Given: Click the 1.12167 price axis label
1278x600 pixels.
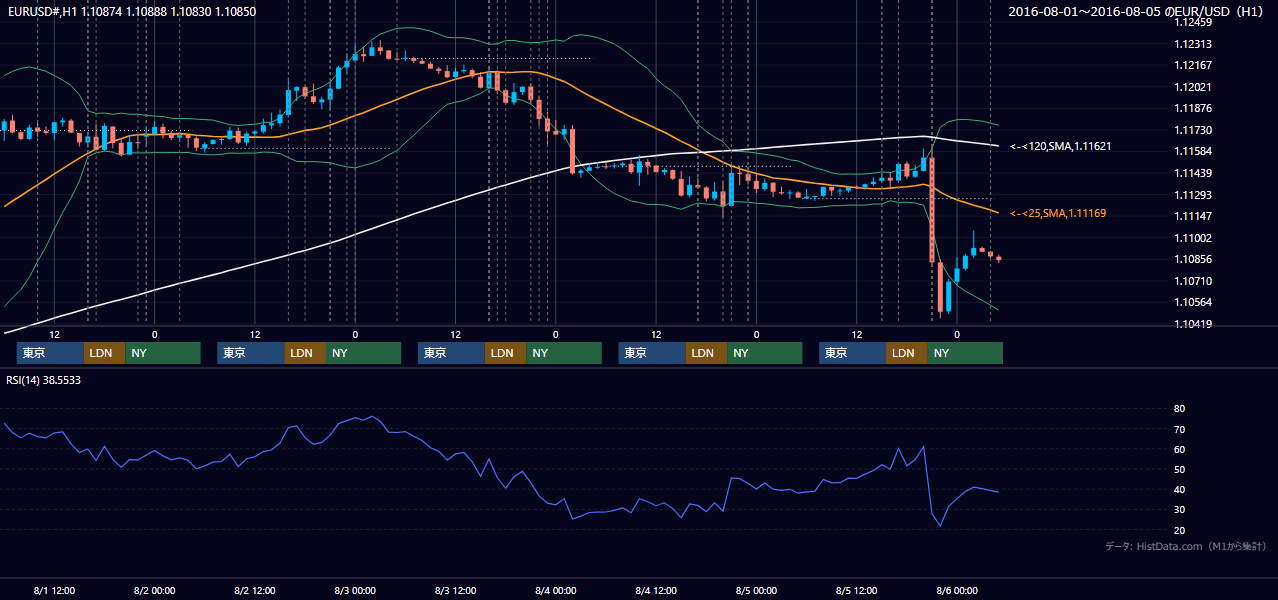Looking at the screenshot, I should coord(1193,65).
